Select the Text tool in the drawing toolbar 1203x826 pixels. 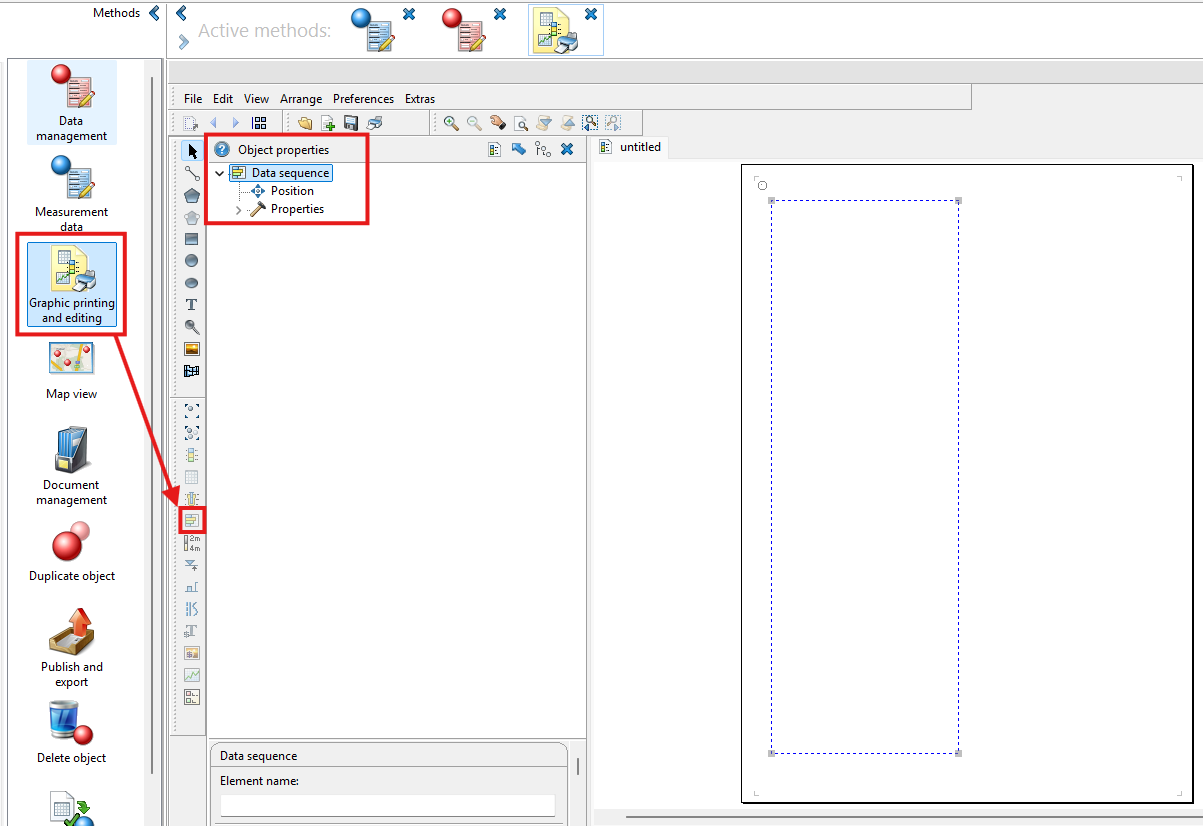192,305
